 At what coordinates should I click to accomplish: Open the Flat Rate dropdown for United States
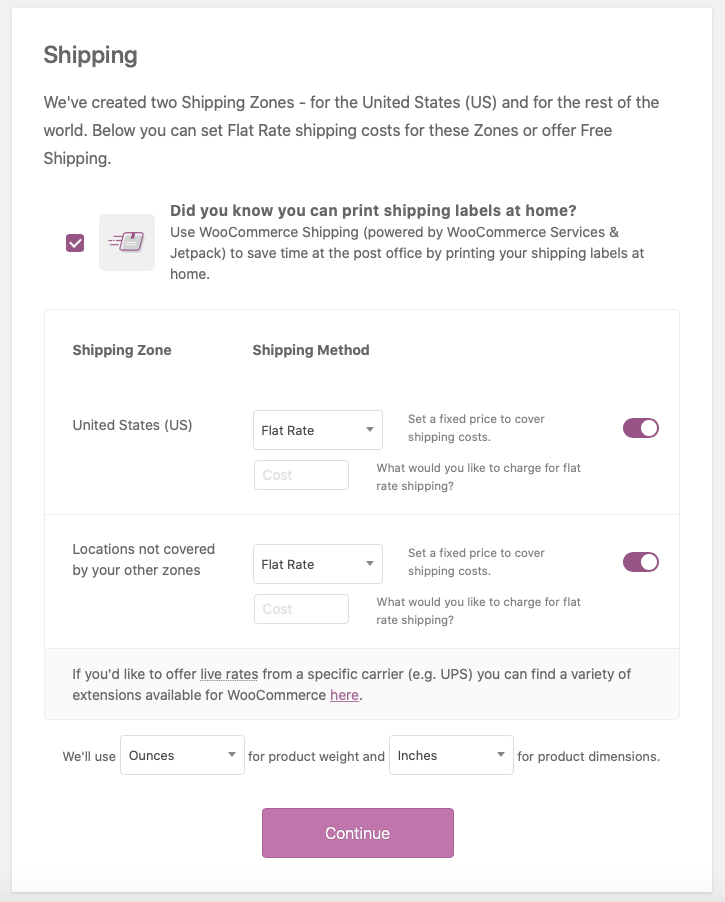[317, 429]
